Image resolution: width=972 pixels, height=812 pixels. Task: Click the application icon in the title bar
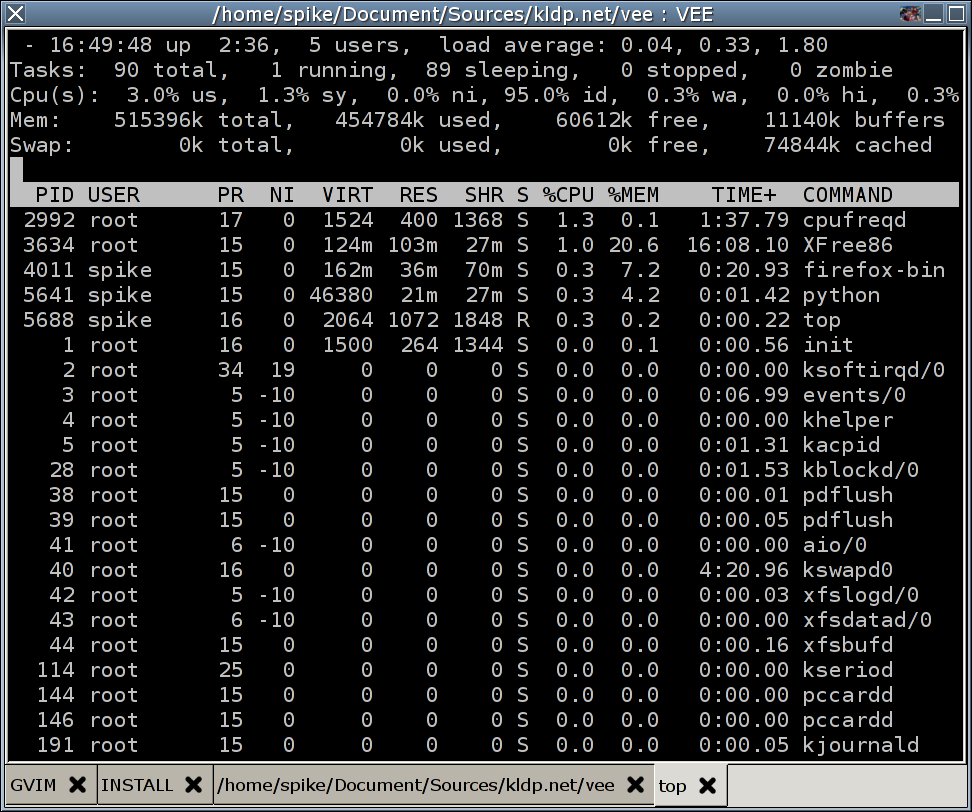click(910, 14)
